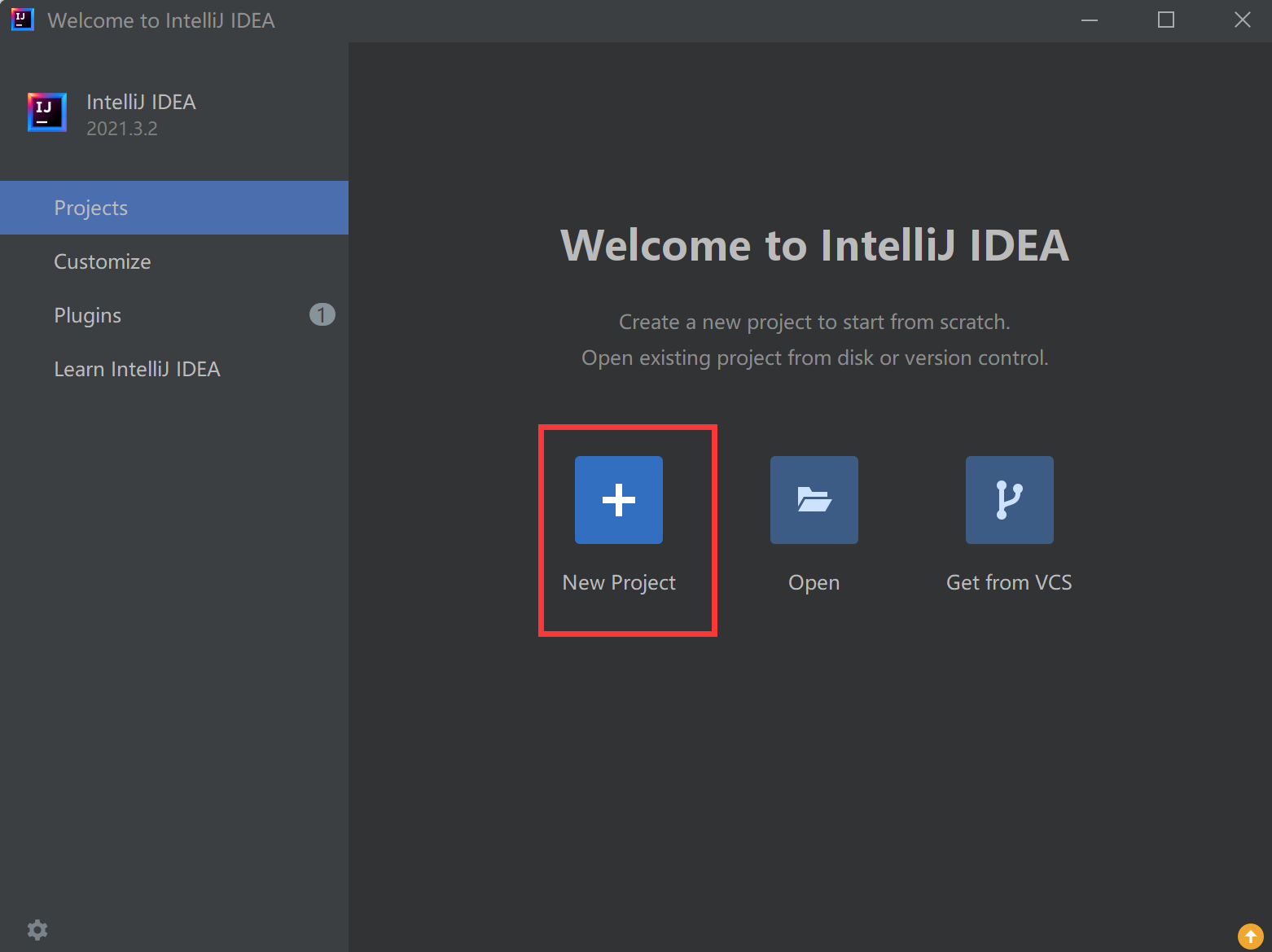
Task: Close the Welcome to IntelliJ IDEA window
Action: [x=1242, y=20]
